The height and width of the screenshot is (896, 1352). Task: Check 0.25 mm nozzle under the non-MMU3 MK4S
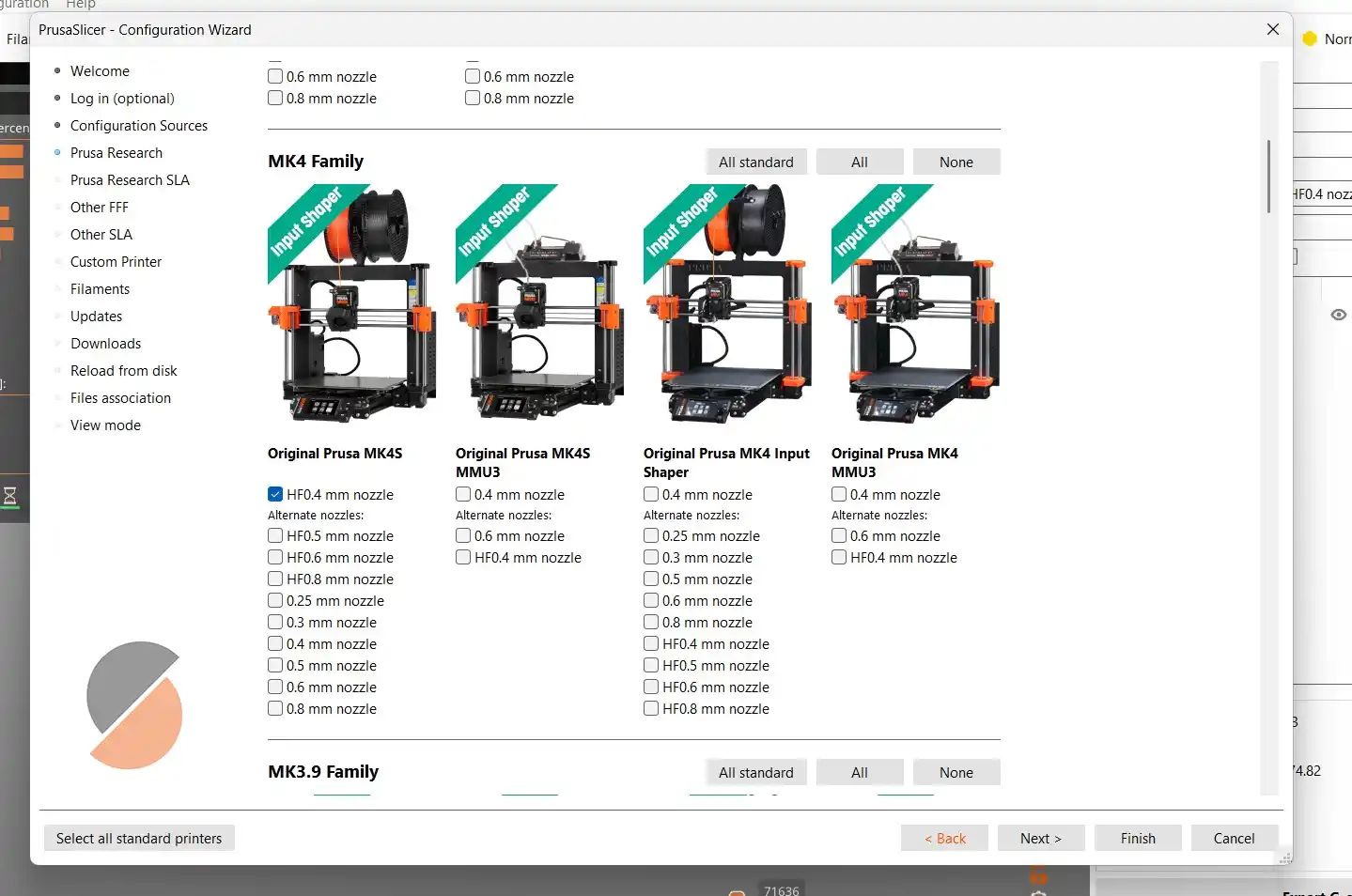(x=275, y=600)
